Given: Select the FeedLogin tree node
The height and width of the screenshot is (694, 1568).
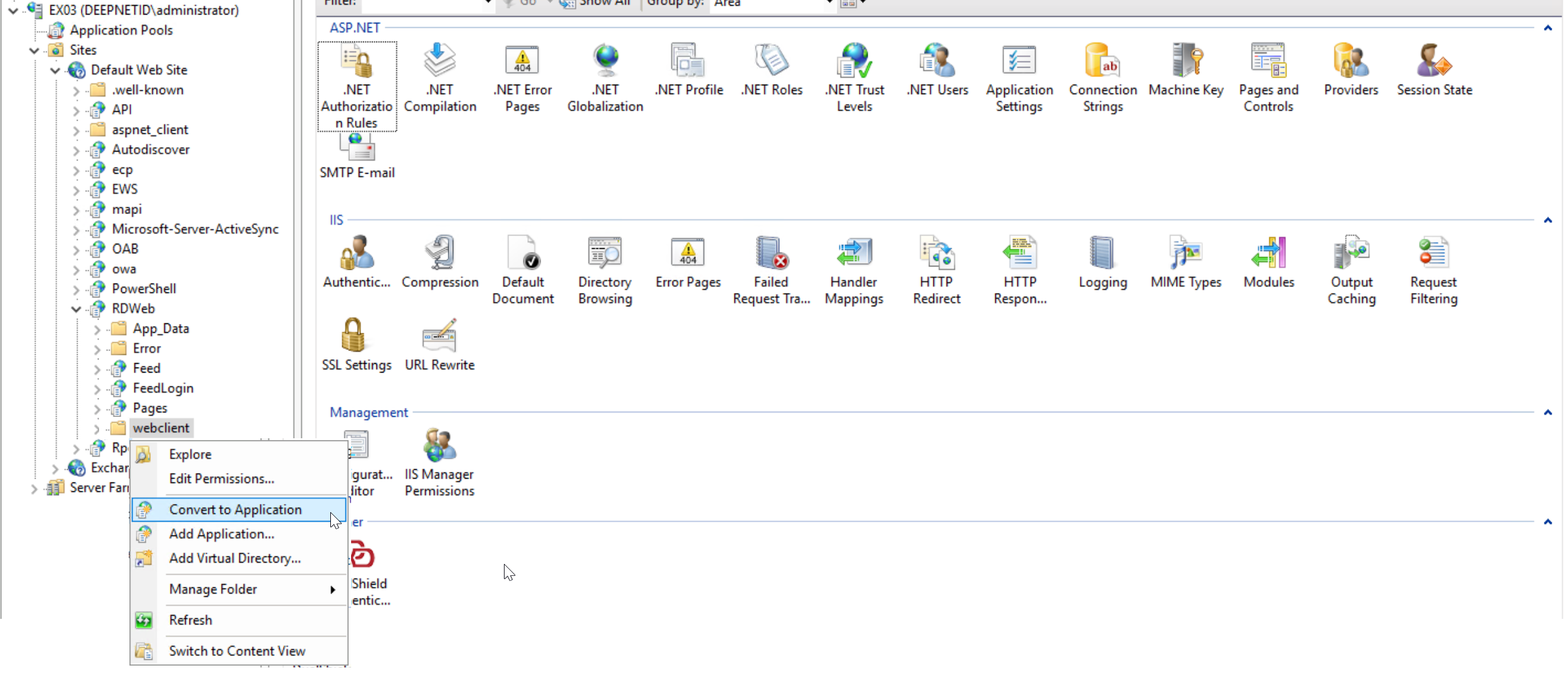Looking at the screenshot, I should pos(163,388).
